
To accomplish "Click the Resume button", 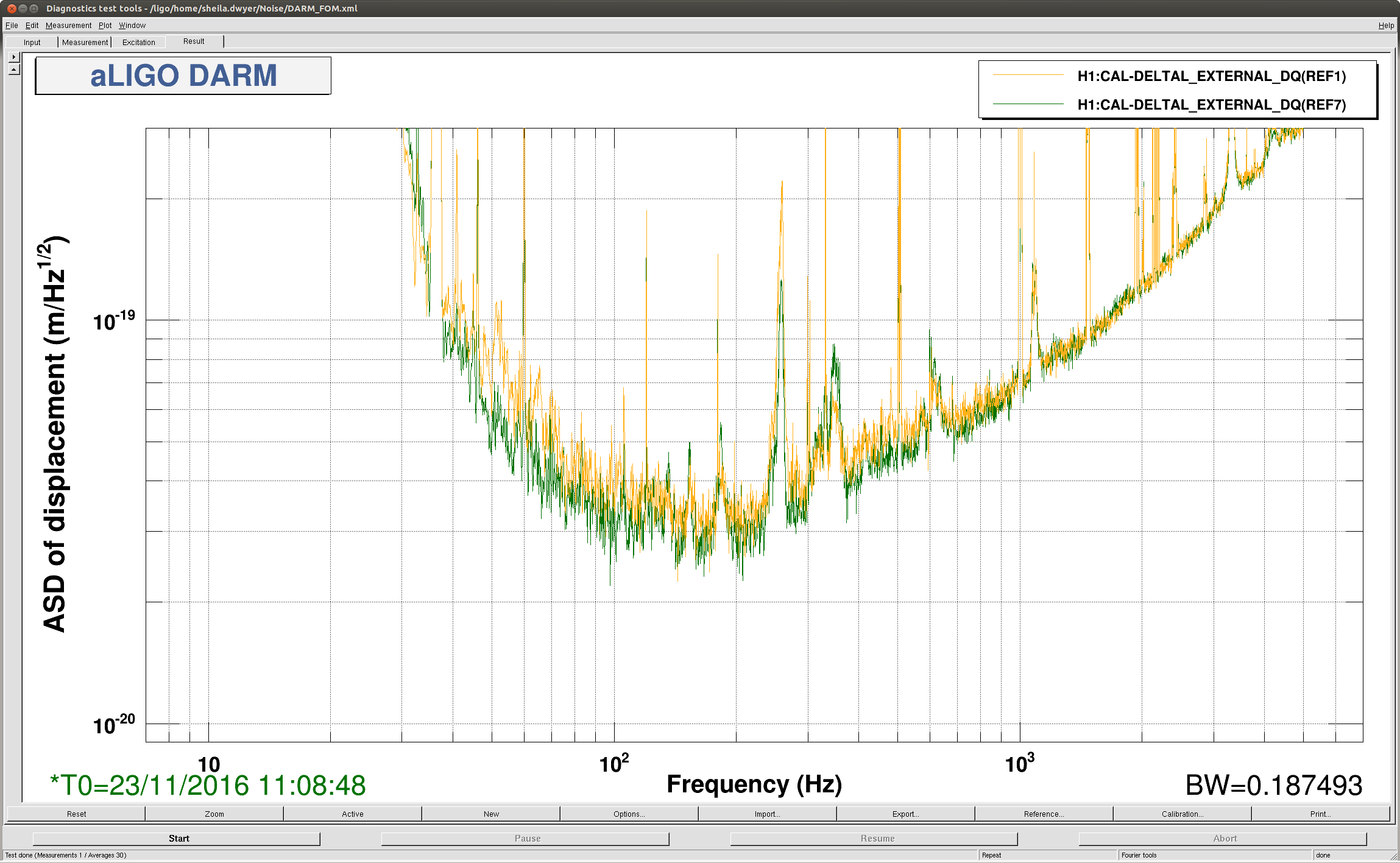I will pos(874,839).
